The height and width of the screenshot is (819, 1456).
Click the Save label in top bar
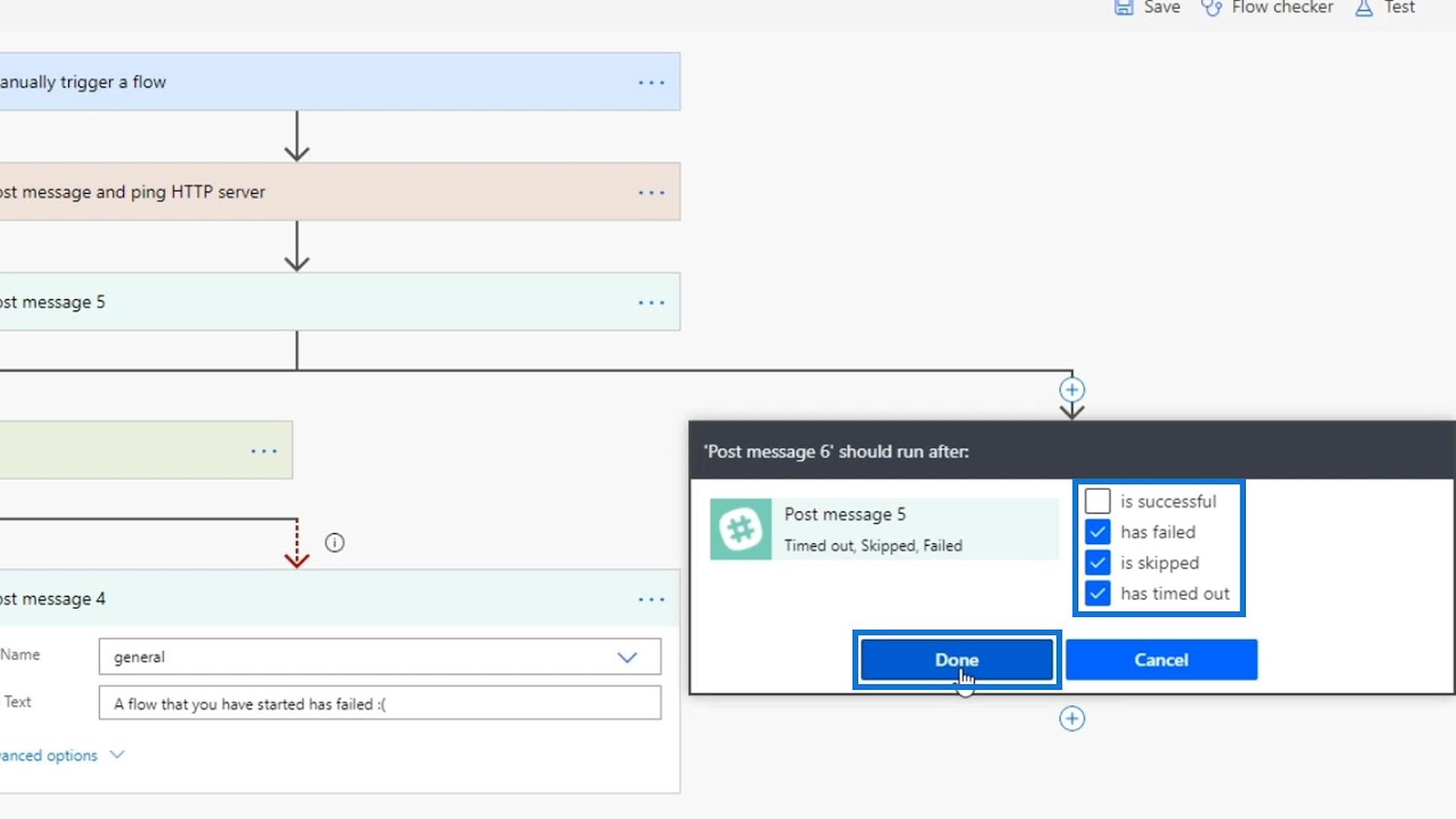click(1162, 7)
